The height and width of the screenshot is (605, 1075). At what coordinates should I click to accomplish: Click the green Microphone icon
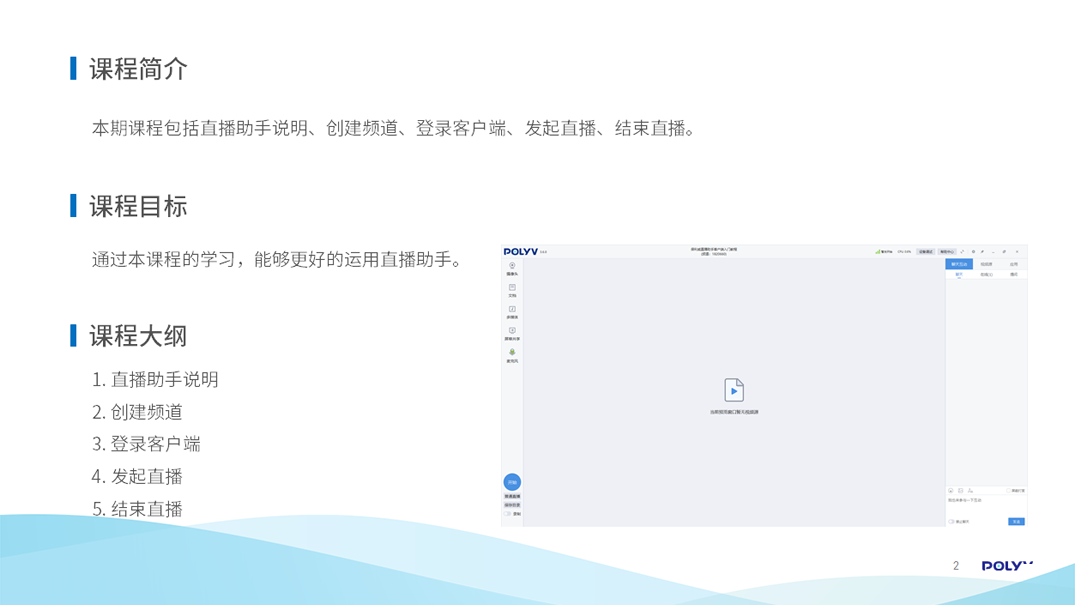[x=512, y=354]
